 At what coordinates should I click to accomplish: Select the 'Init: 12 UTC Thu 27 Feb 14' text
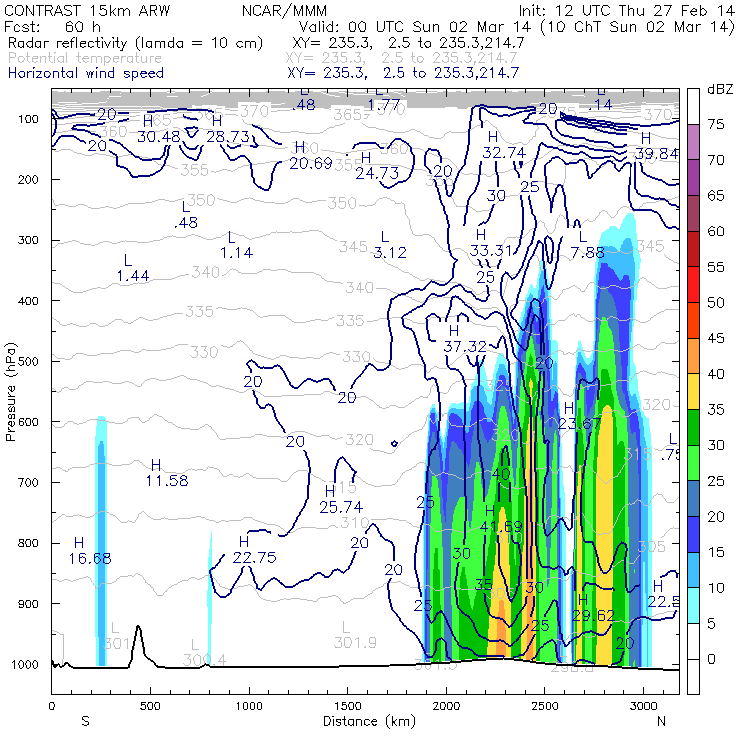coord(626,11)
